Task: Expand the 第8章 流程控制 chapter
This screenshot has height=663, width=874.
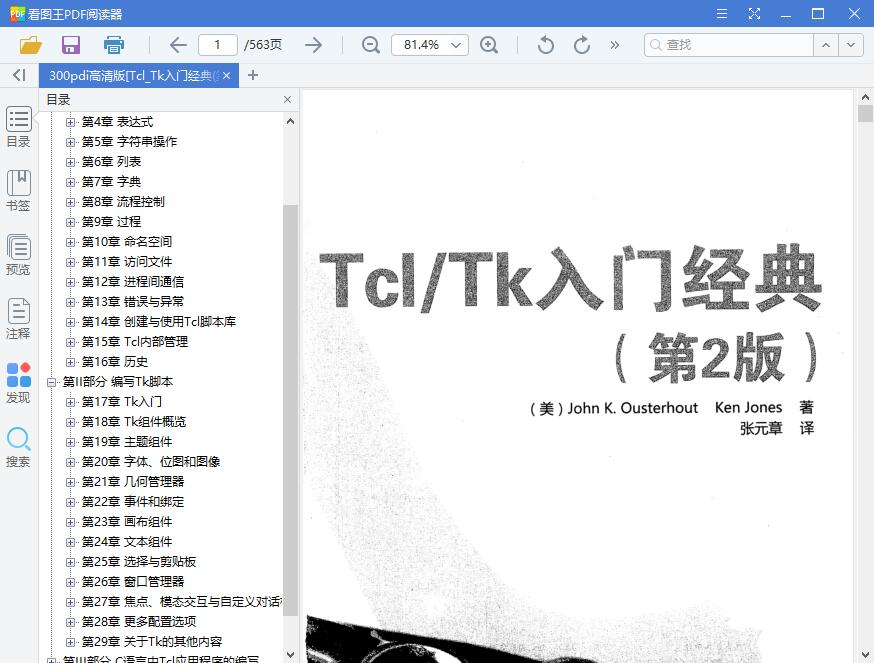Action: pos(69,201)
